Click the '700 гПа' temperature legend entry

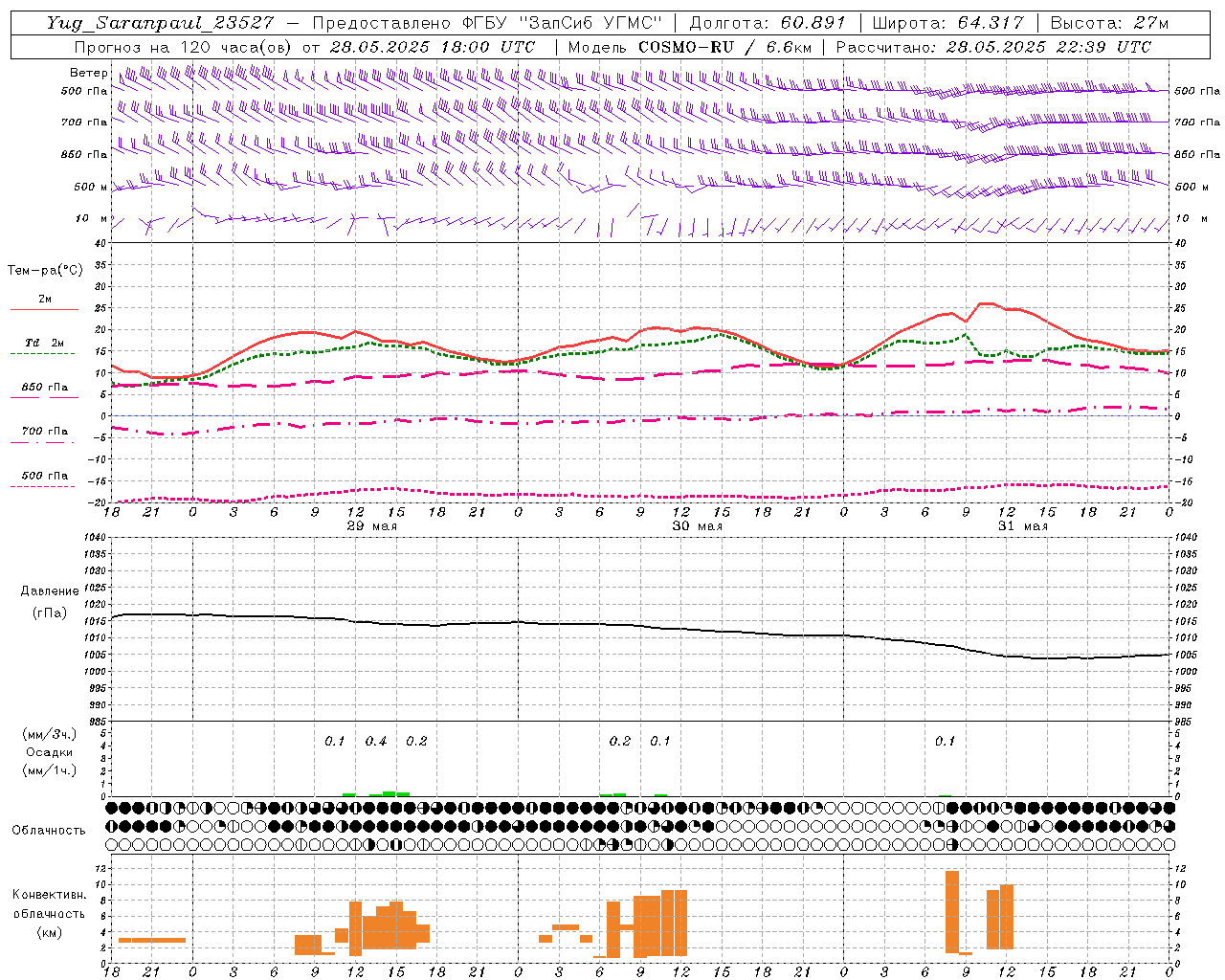point(45,431)
